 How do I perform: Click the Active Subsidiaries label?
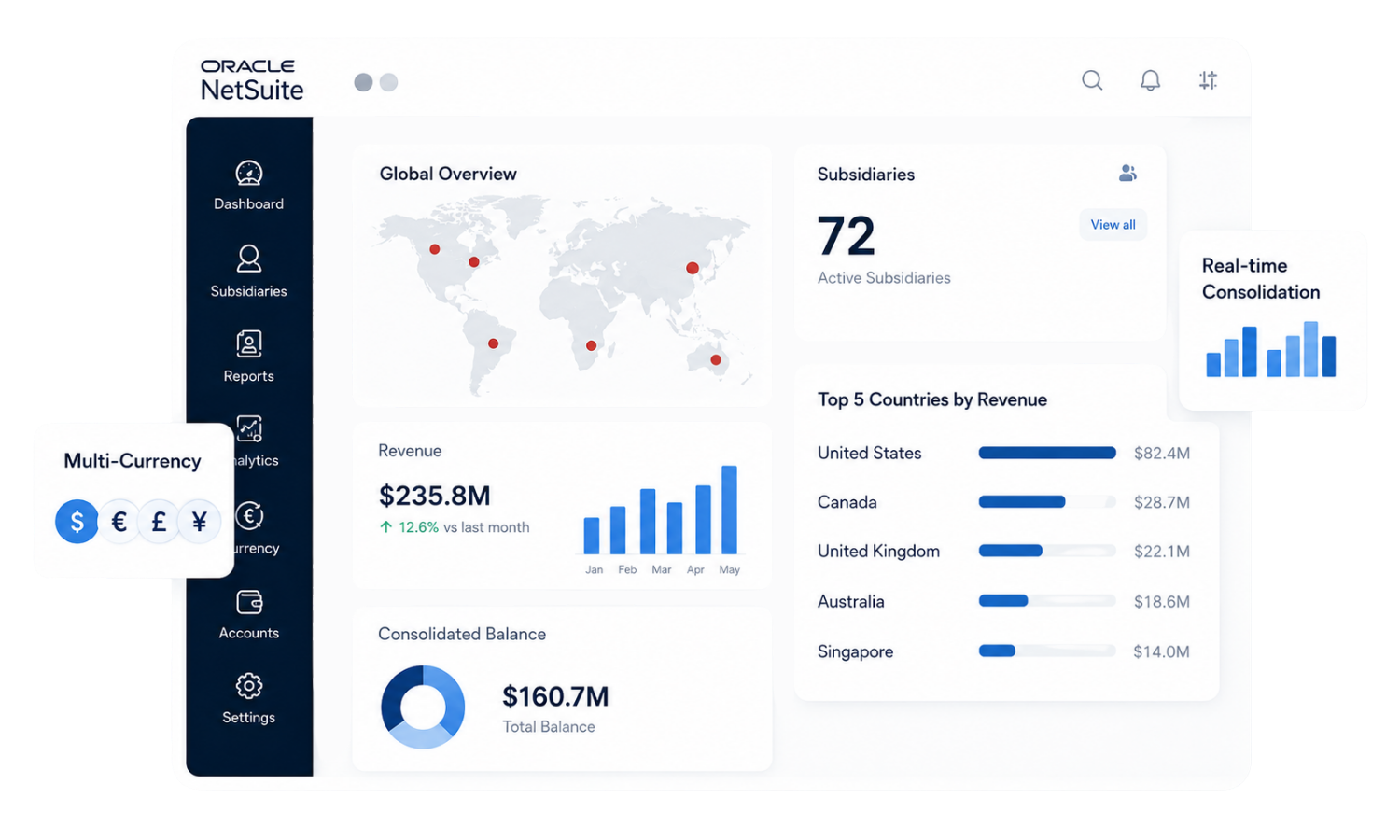884,278
